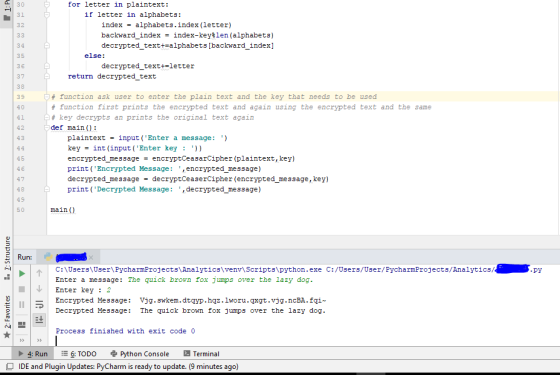
Task: Click encrypted output 'Vjg.swkem.dtqyp' in console
Action: coord(171,300)
